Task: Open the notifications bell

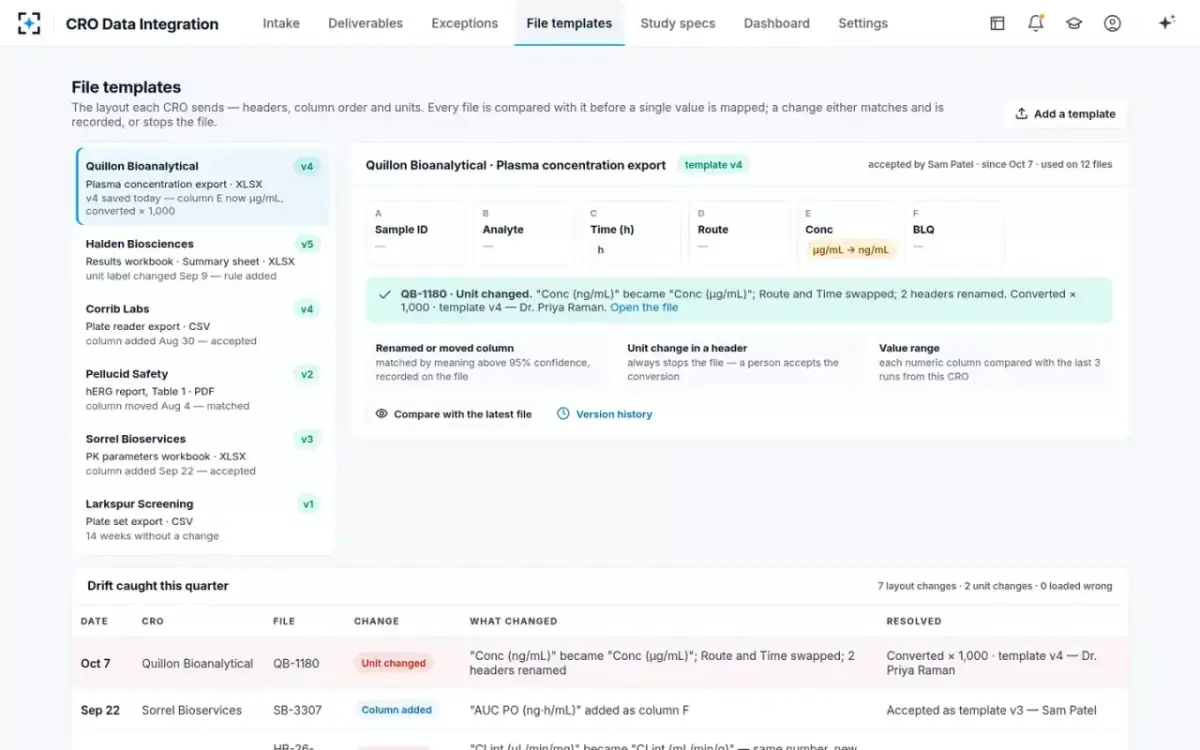Action: [1036, 23]
